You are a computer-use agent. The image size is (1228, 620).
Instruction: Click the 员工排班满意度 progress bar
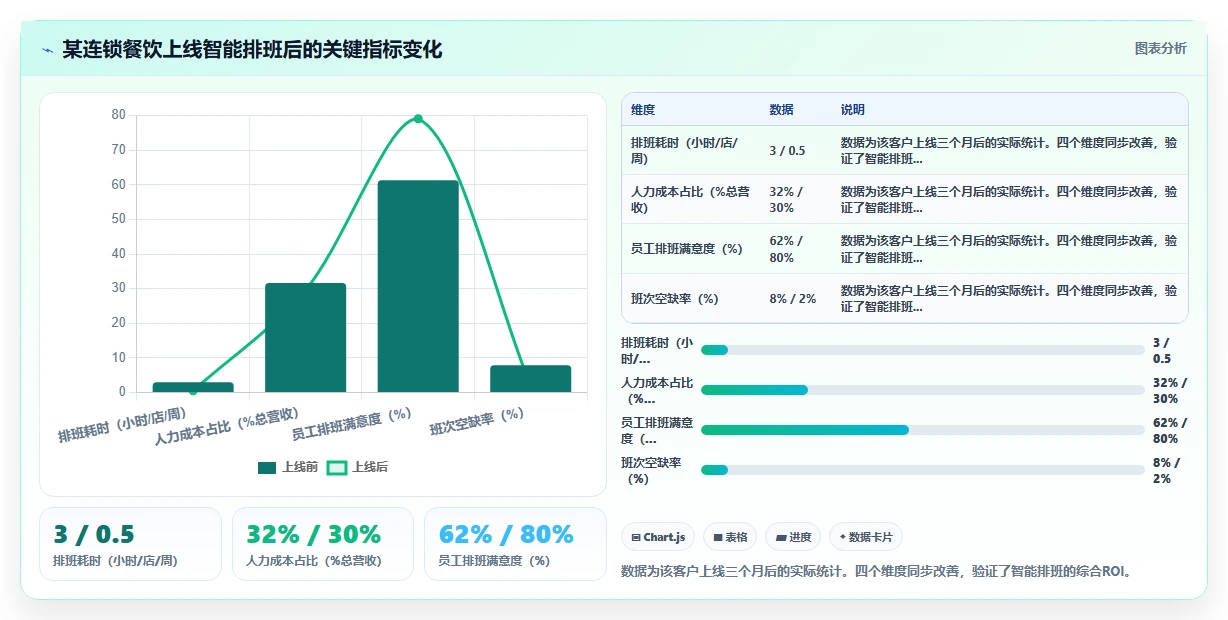click(922, 430)
